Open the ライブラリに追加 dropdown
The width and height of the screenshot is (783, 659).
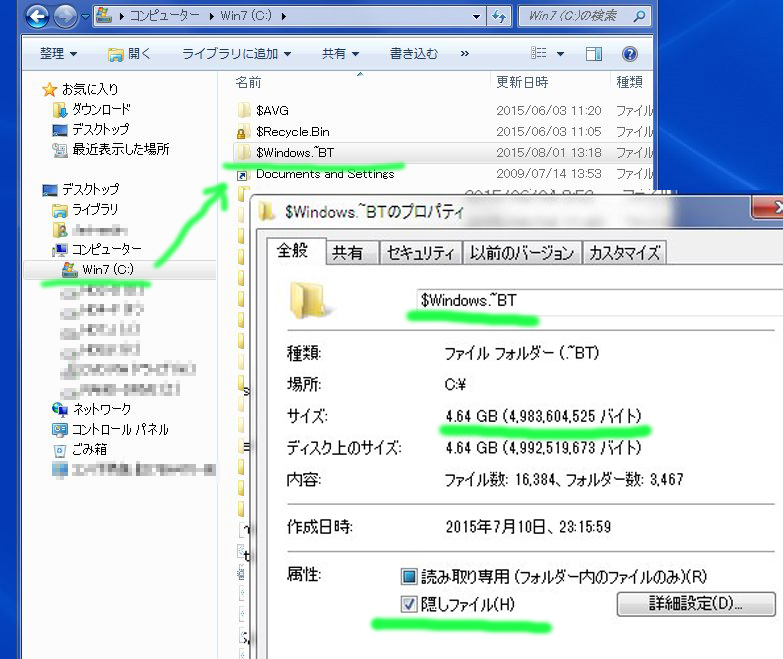click(x=236, y=53)
